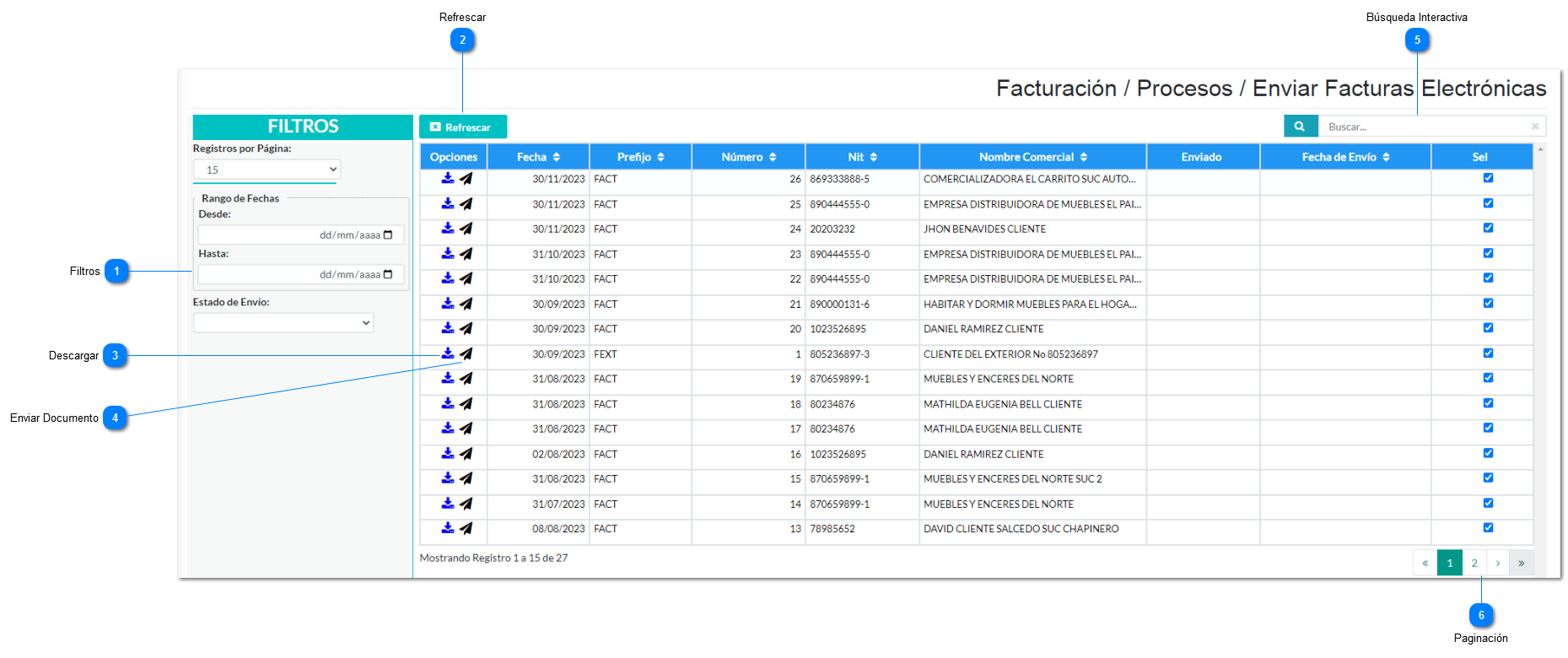Send invoice FACT number 13
Screen dimensions: 1568x658
click(x=466, y=529)
